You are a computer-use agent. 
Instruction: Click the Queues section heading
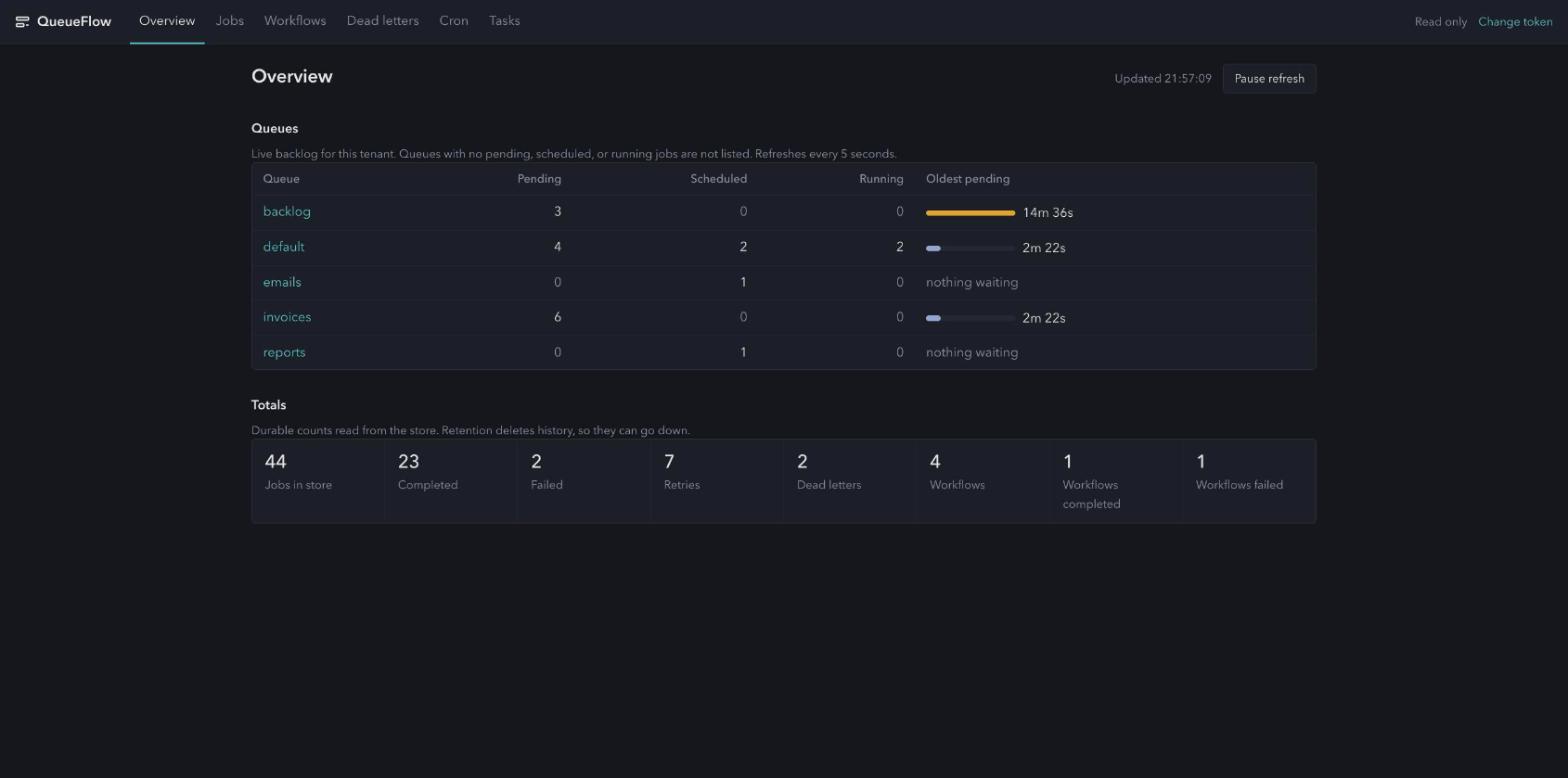point(275,128)
